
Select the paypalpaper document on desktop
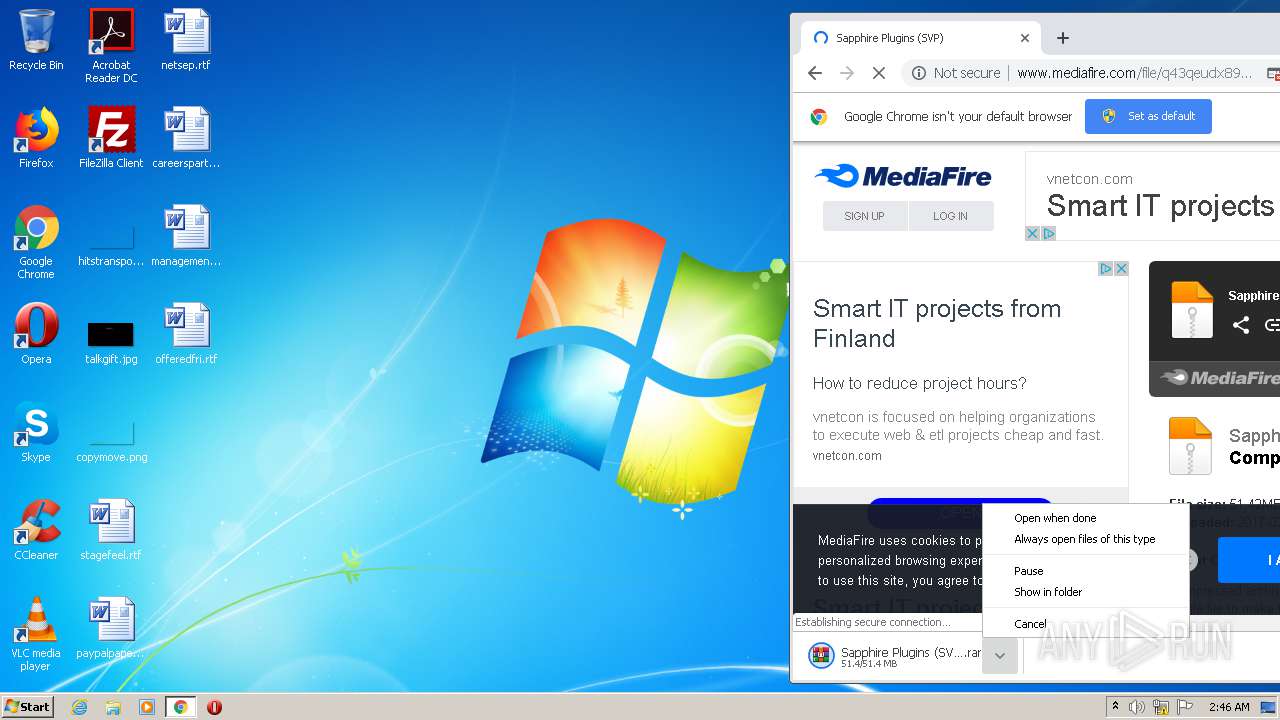click(x=111, y=628)
